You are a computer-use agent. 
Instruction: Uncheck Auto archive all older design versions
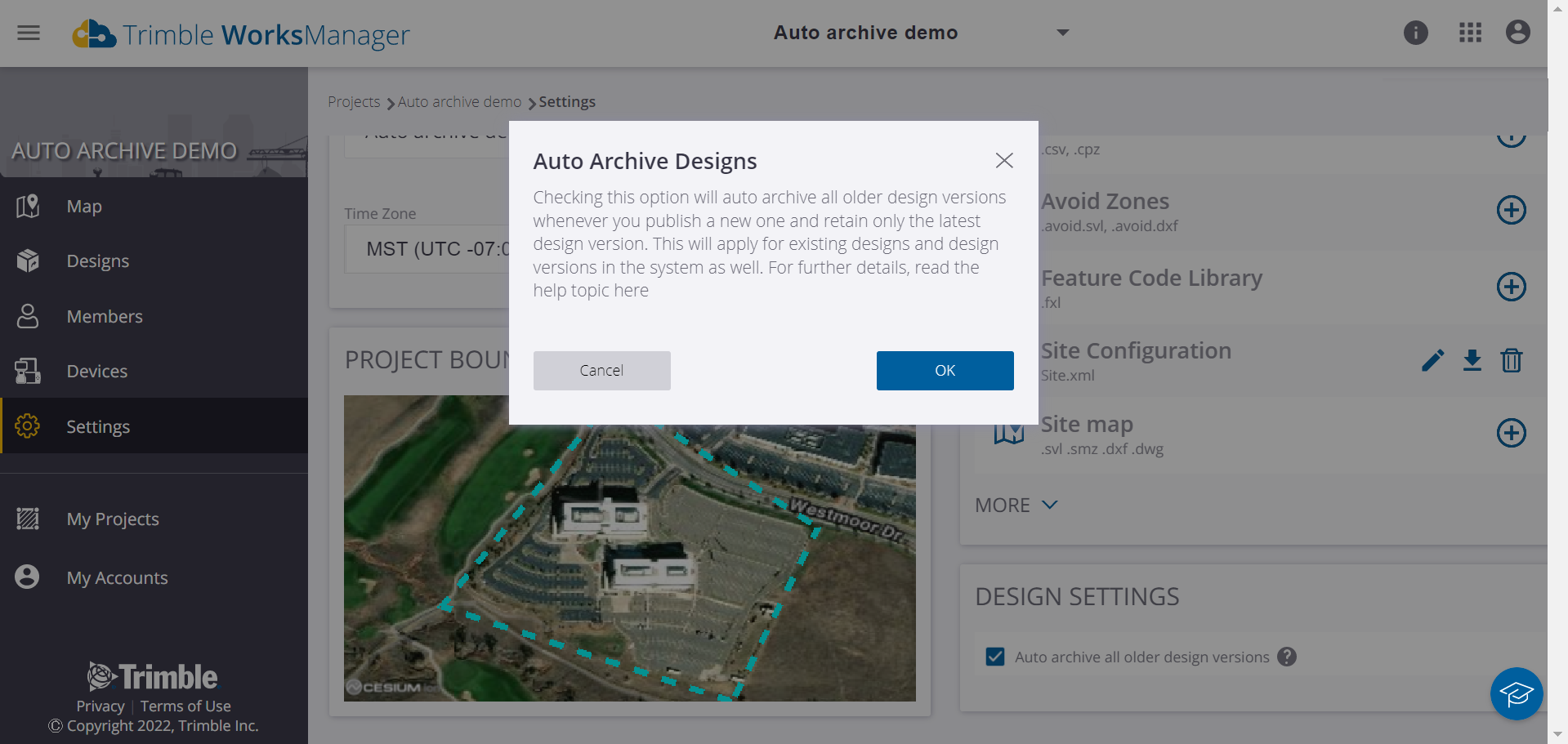[995, 657]
